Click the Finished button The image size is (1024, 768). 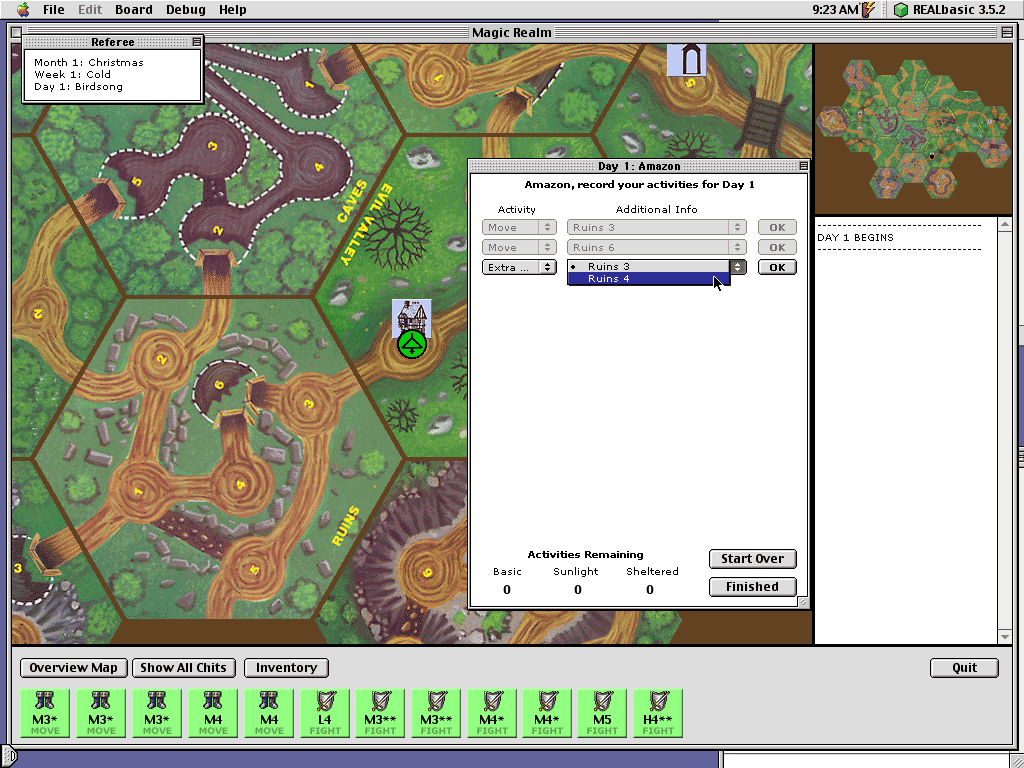click(752, 587)
